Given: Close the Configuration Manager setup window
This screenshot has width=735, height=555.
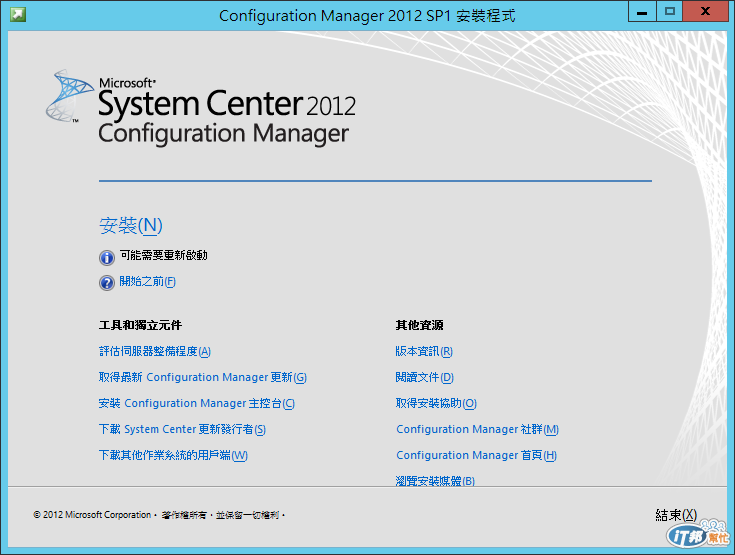Looking at the screenshot, I should [x=705, y=12].
